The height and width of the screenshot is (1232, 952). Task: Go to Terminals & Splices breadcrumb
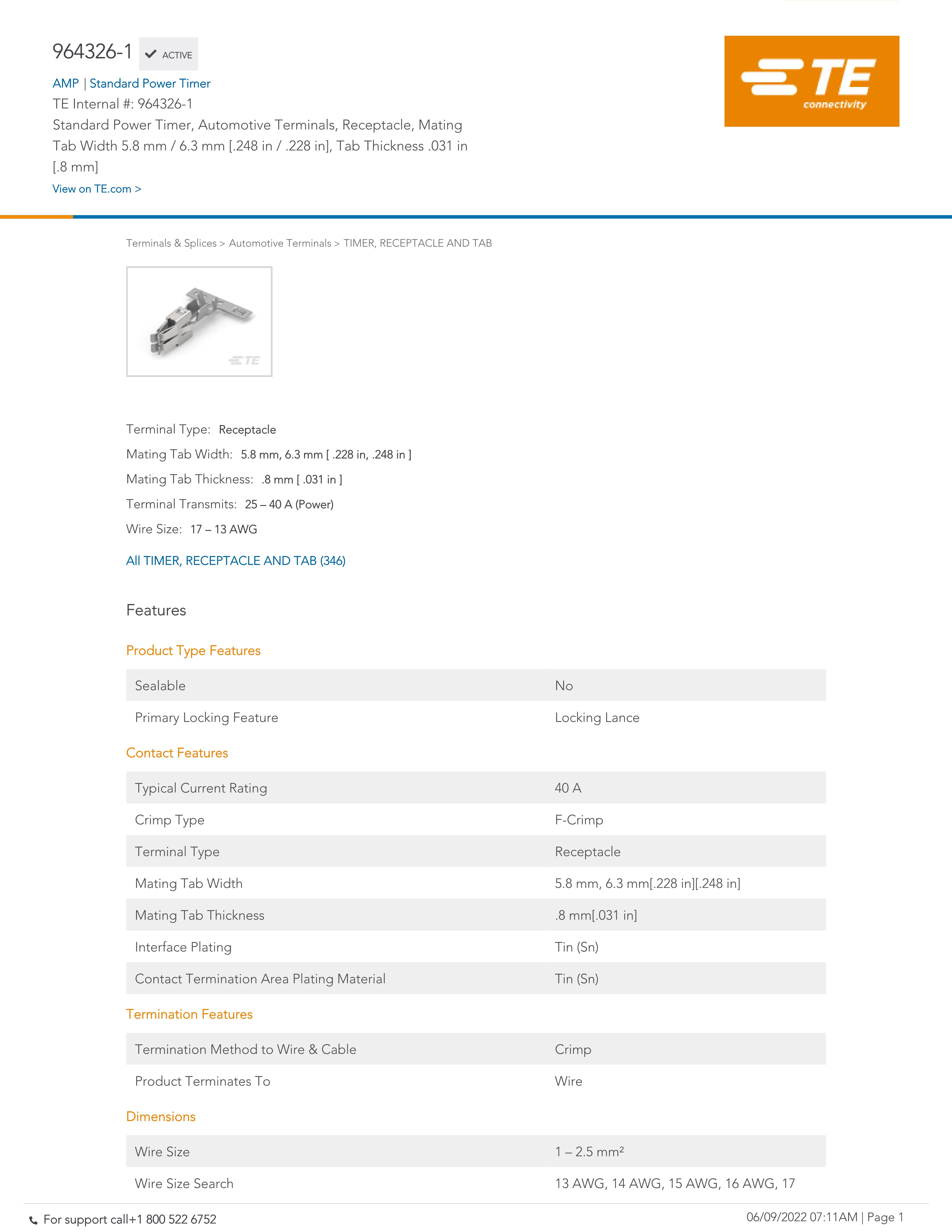click(171, 243)
